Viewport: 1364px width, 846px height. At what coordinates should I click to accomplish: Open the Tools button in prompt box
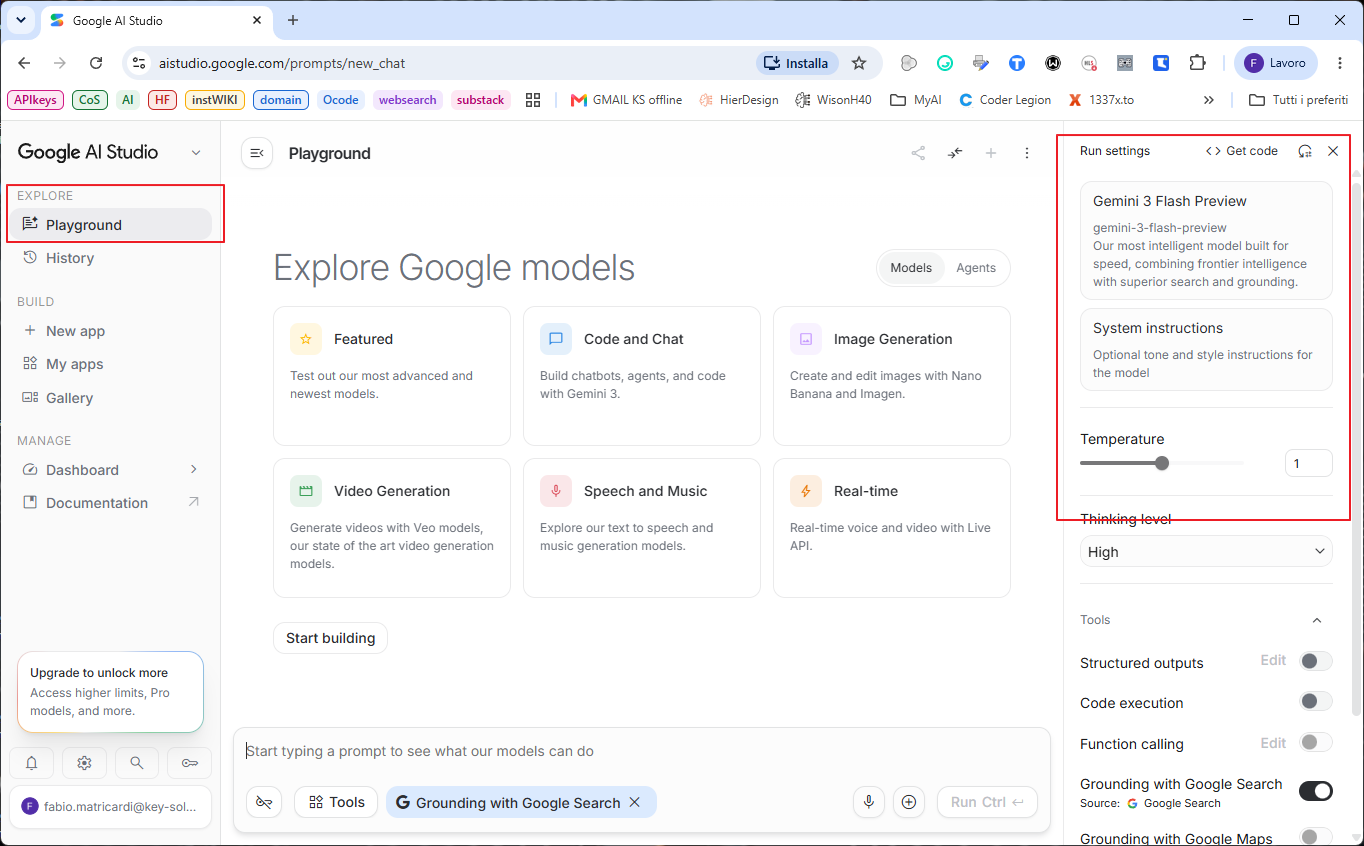(337, 802)
